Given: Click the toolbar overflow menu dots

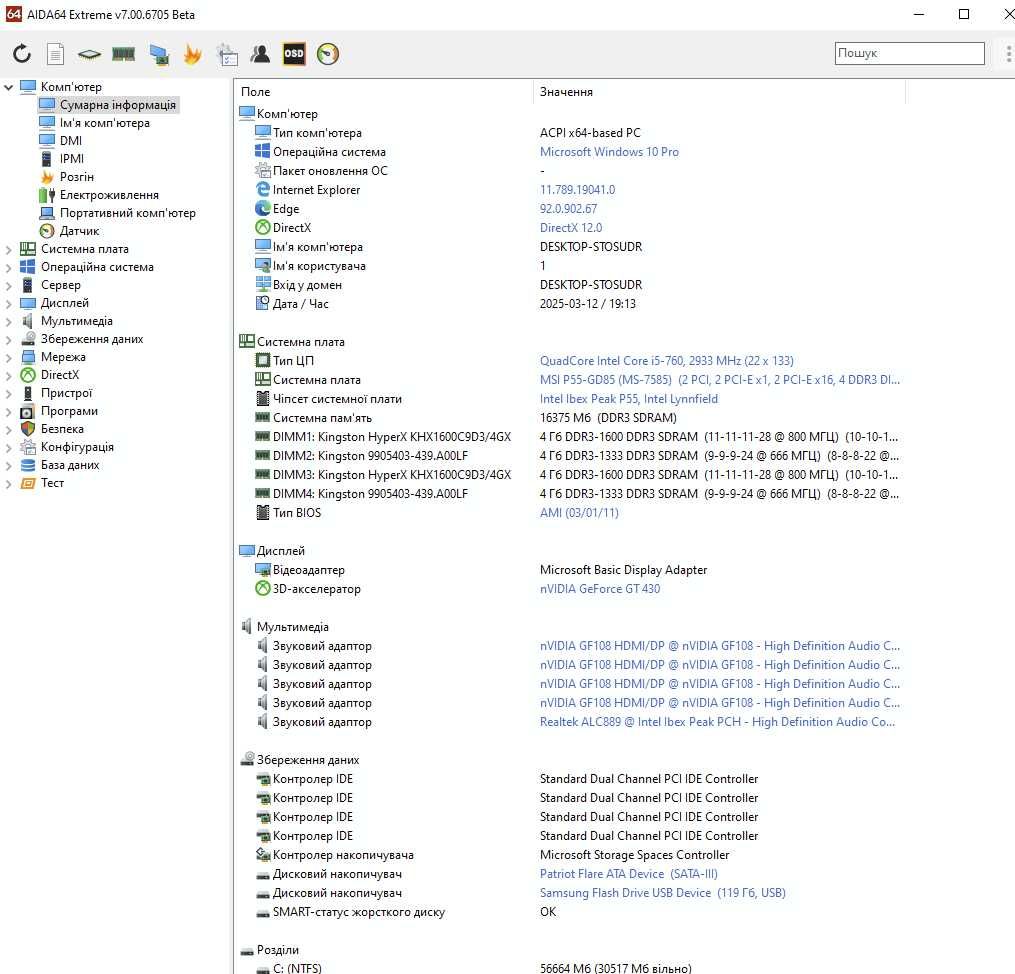Looking at the screenshot, I should (x=1009, y=54).
